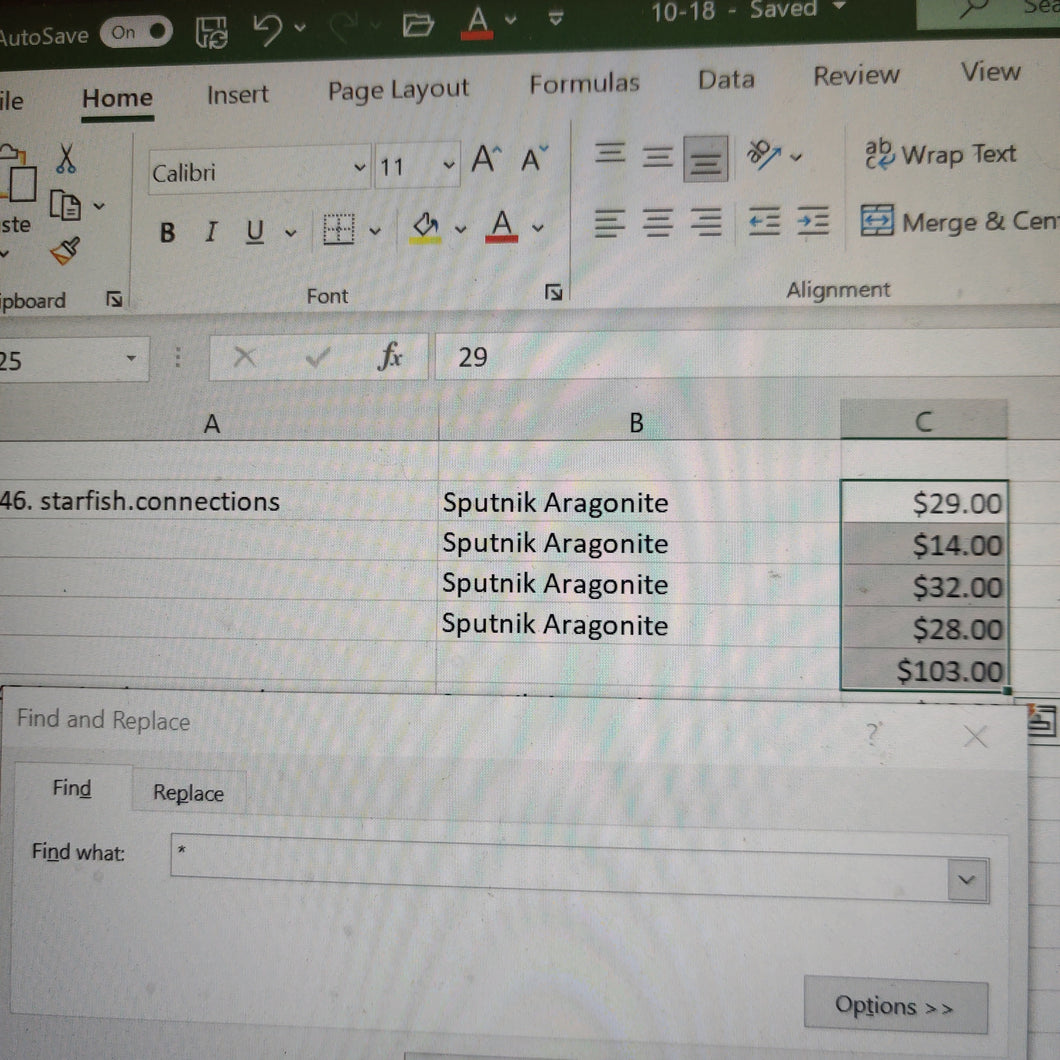The width and height of the screenshot is (1060, 1060).
Task: Click Enter checkmark in formula bar
Action: pos(317,356)
